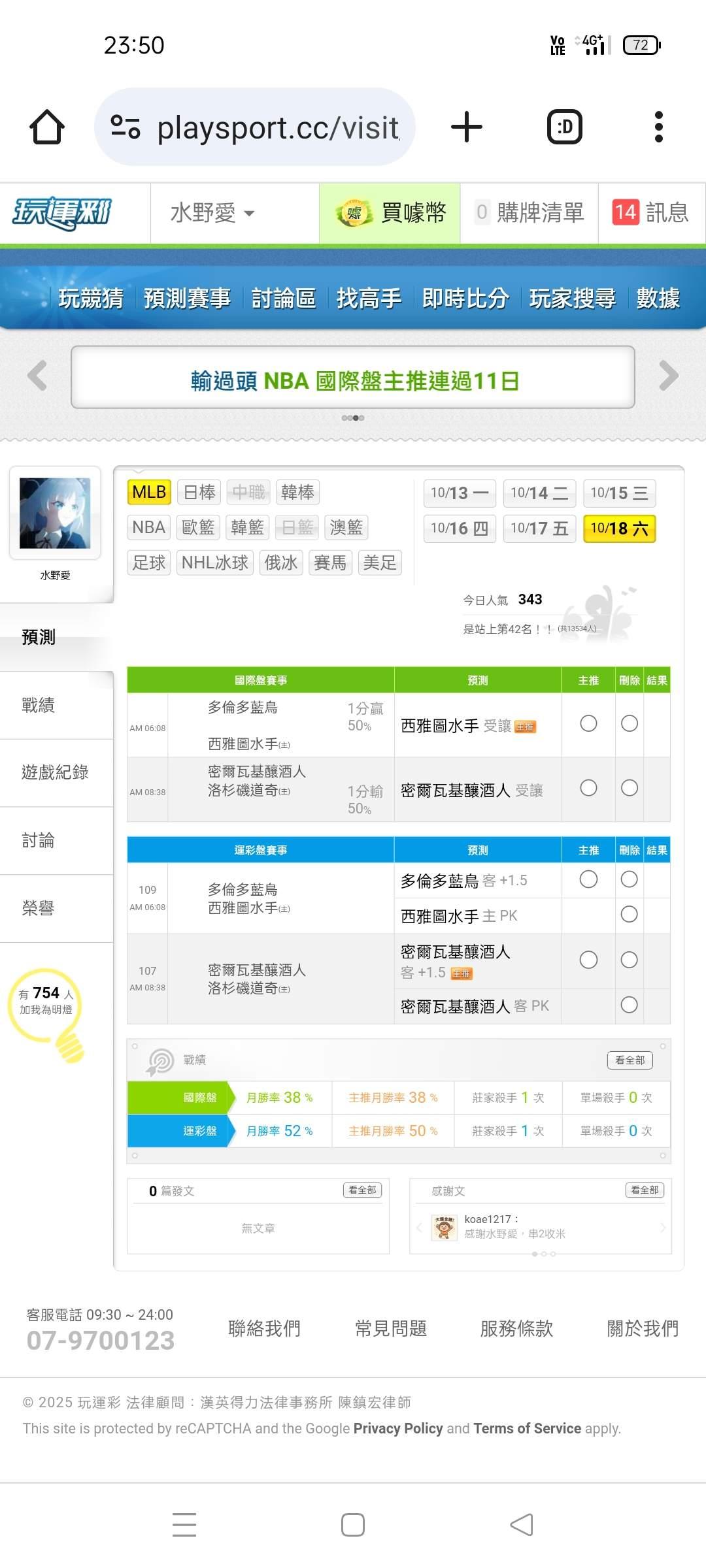Select 刪除 radio for 多倫多藍鳥 客 +1.5
706x1568 pixels.
[x=630, y=879]
